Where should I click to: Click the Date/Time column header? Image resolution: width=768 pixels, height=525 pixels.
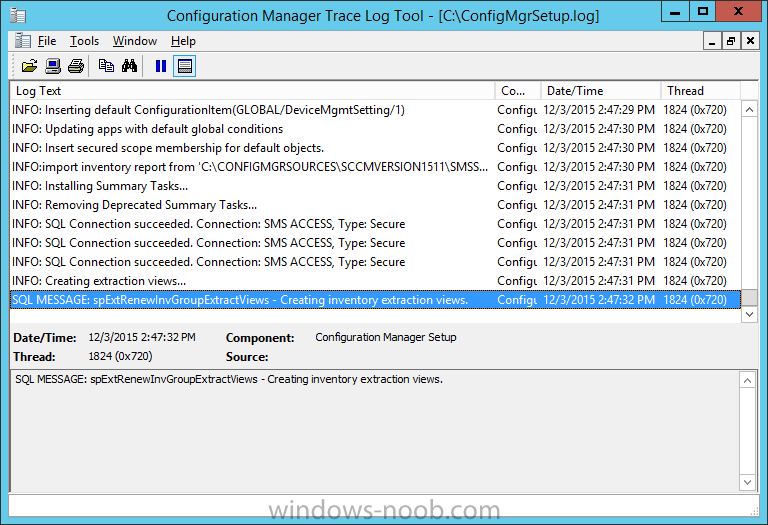pos(600,91)
